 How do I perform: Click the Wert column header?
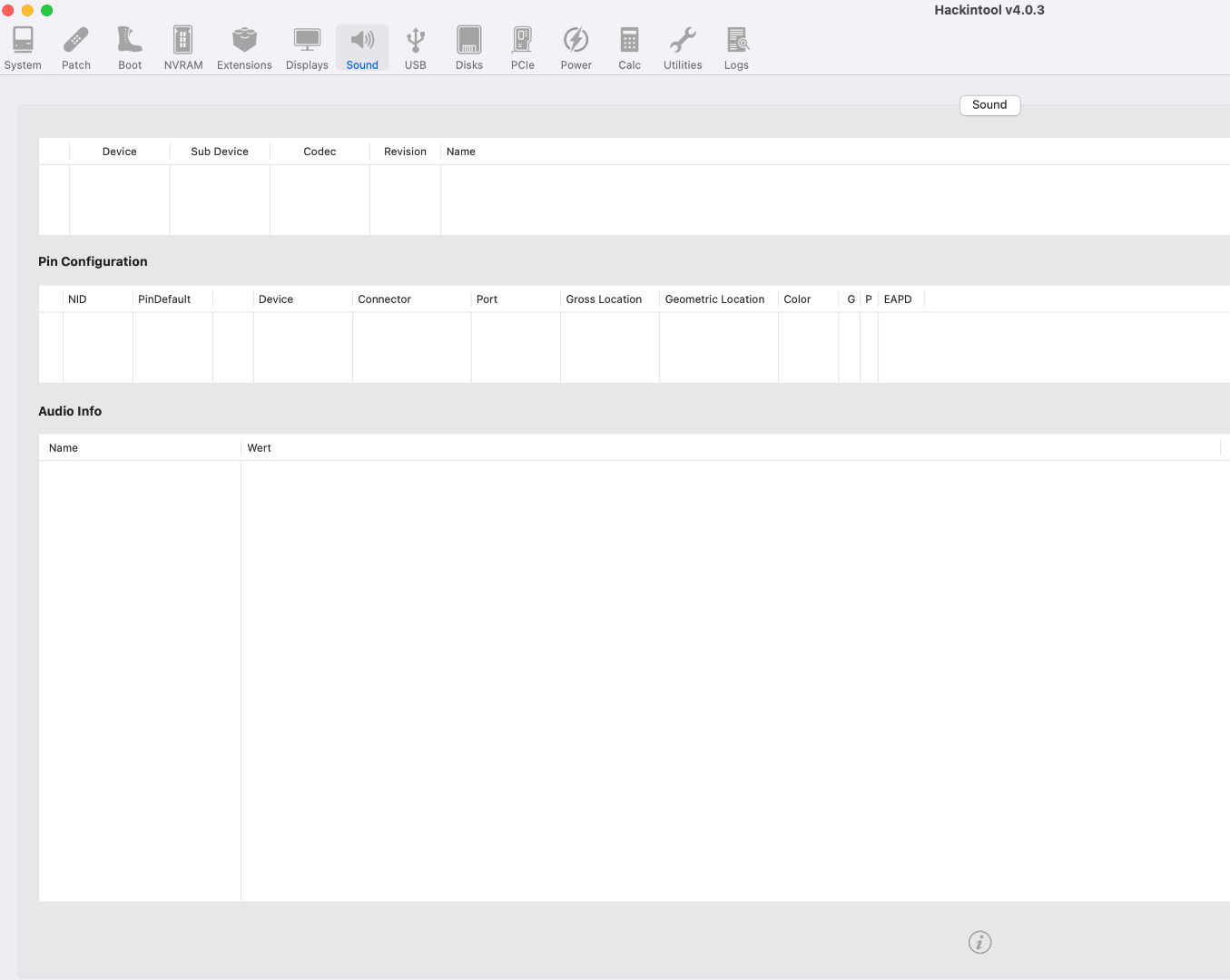click(260, 448)
